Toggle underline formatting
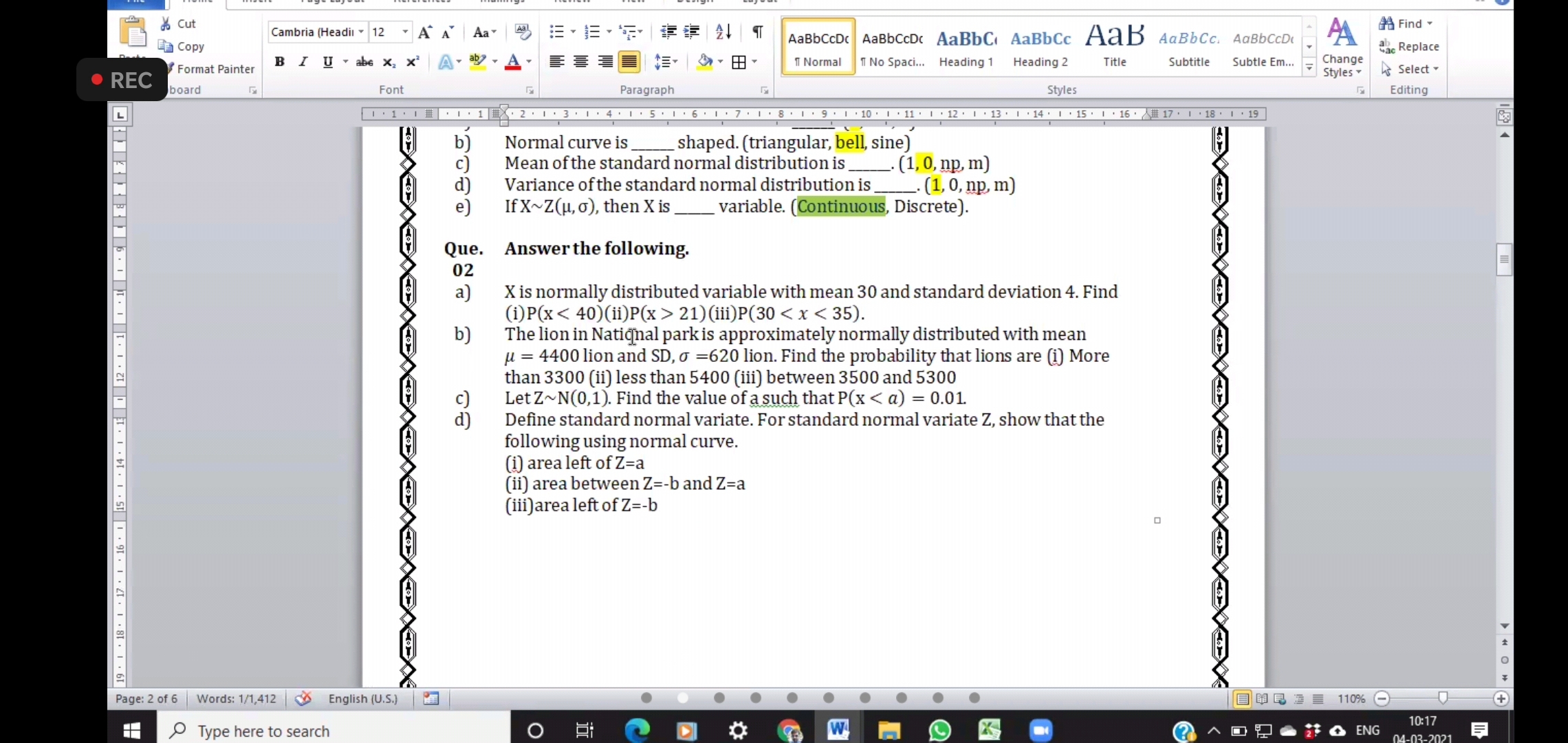The image size is (1568, 743). pos(327,62)
